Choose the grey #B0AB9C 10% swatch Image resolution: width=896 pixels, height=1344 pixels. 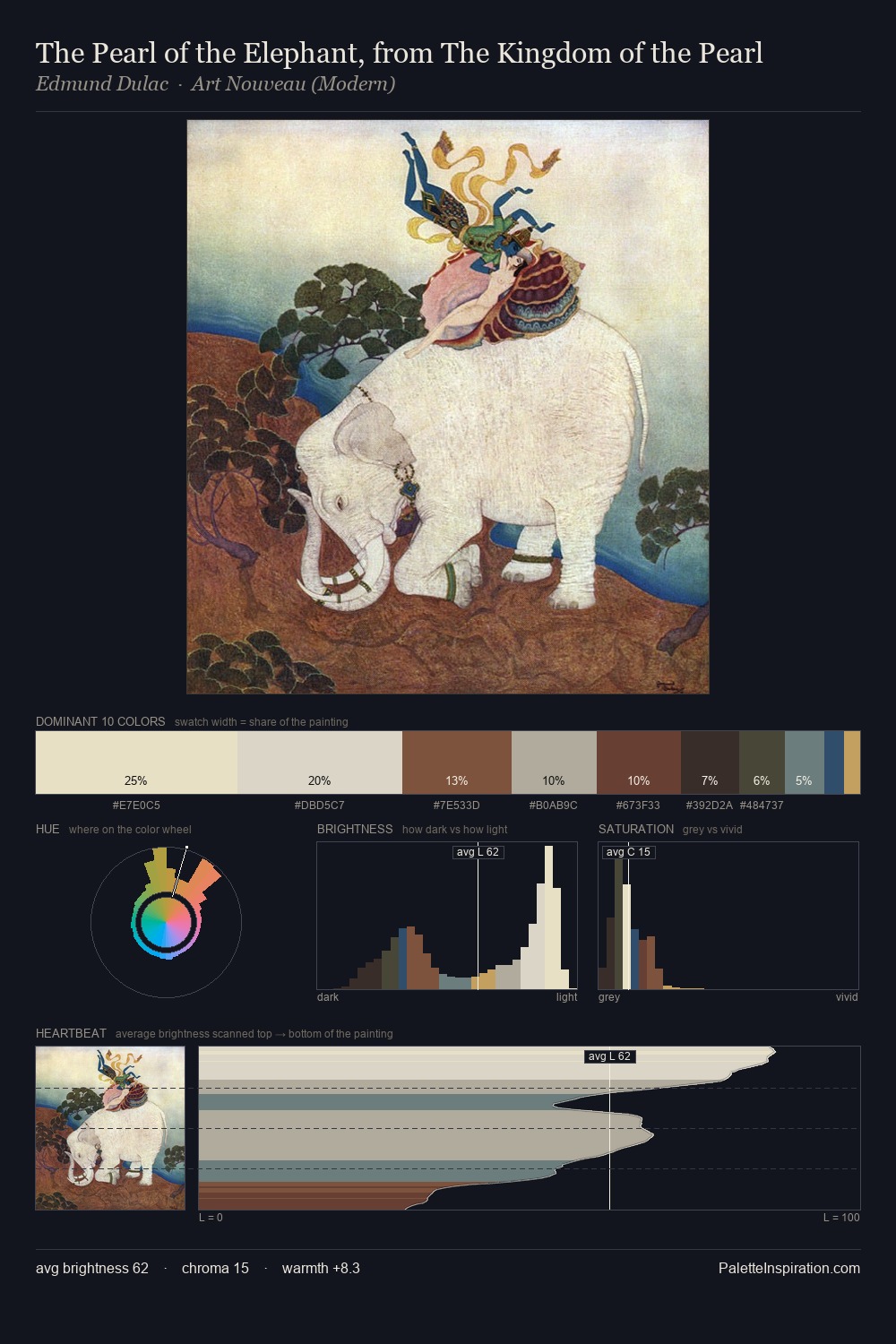click(x=554, y=762)
